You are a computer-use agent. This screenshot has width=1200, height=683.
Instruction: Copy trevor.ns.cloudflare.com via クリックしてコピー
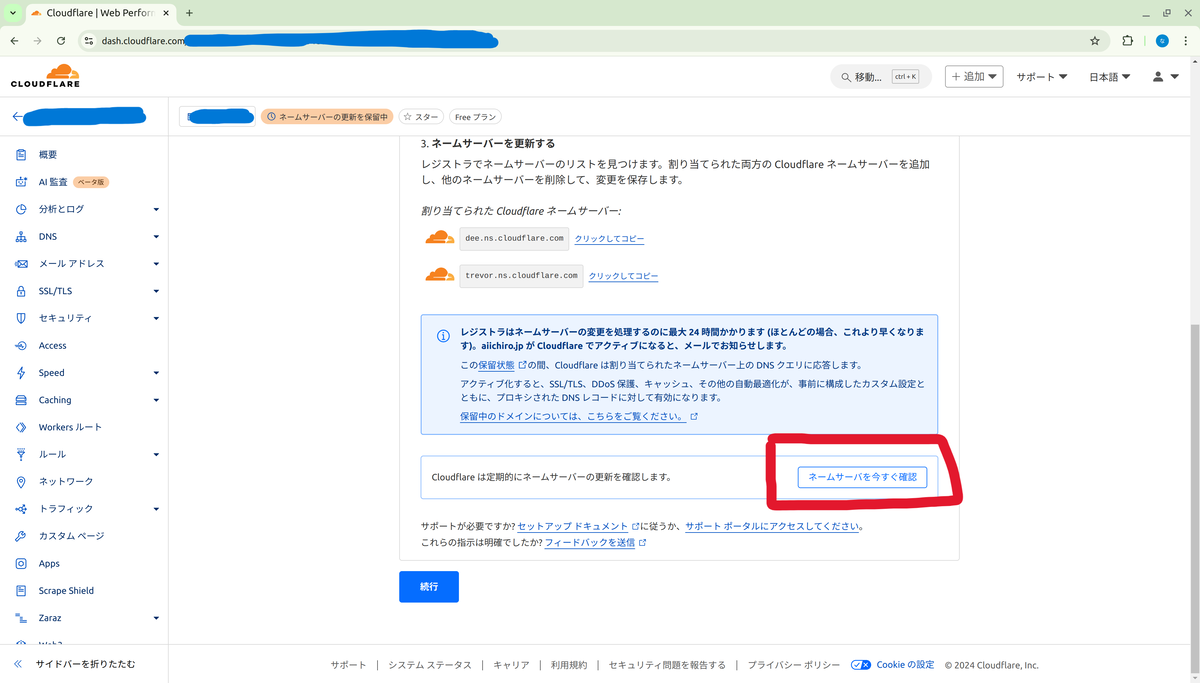point(623,276)
